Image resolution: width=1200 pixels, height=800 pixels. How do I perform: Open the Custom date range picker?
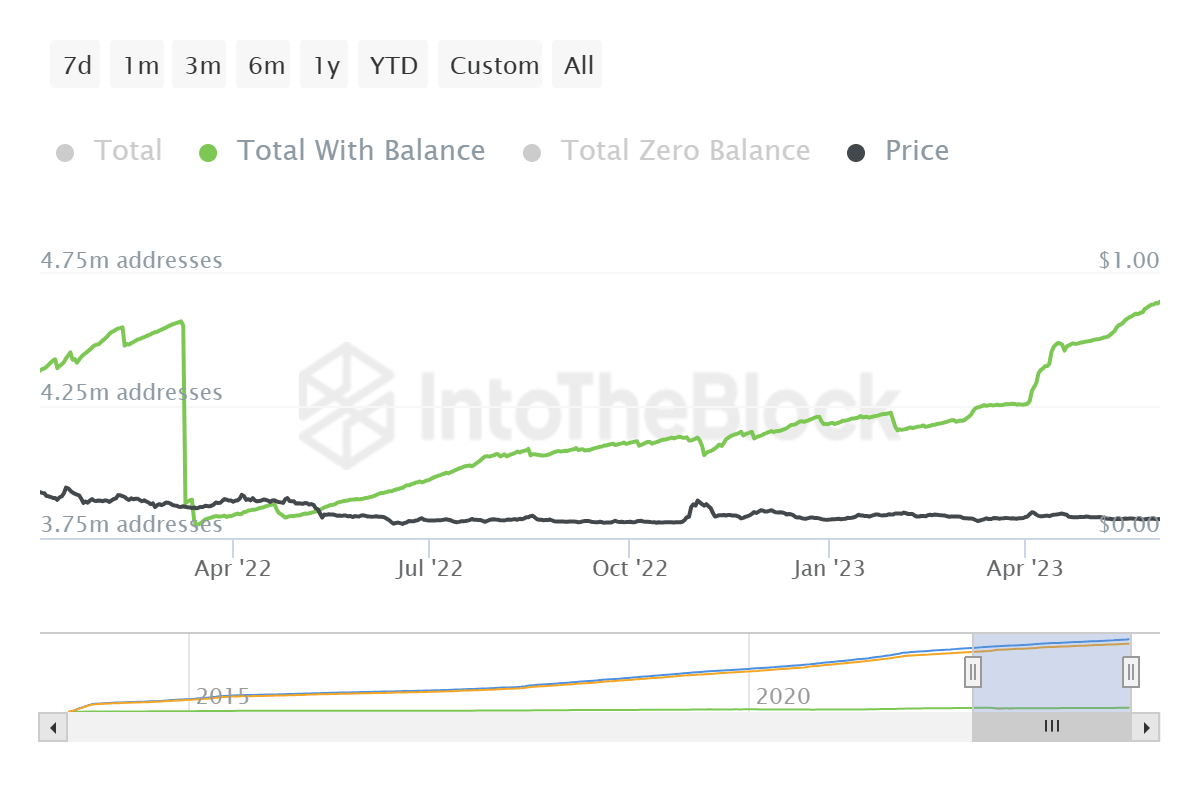coord(493,66)
